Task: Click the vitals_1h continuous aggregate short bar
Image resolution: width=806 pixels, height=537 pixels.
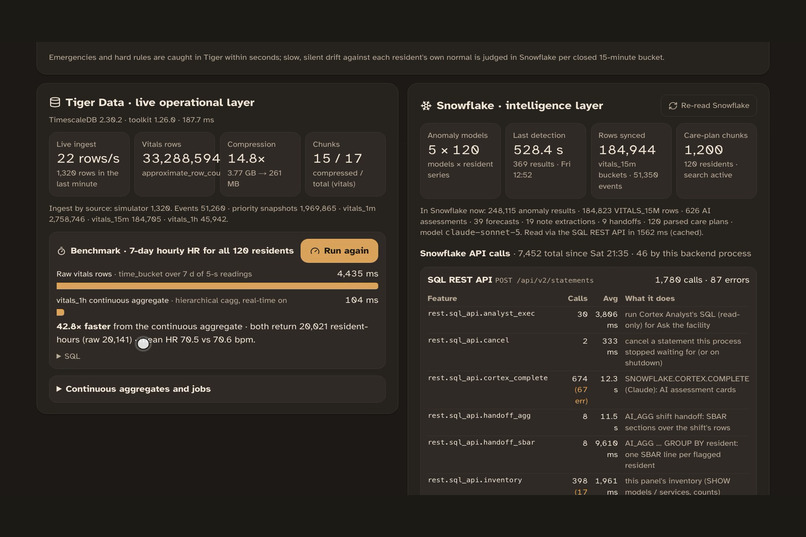Action: pyautogui.click(x=60, y=312)
